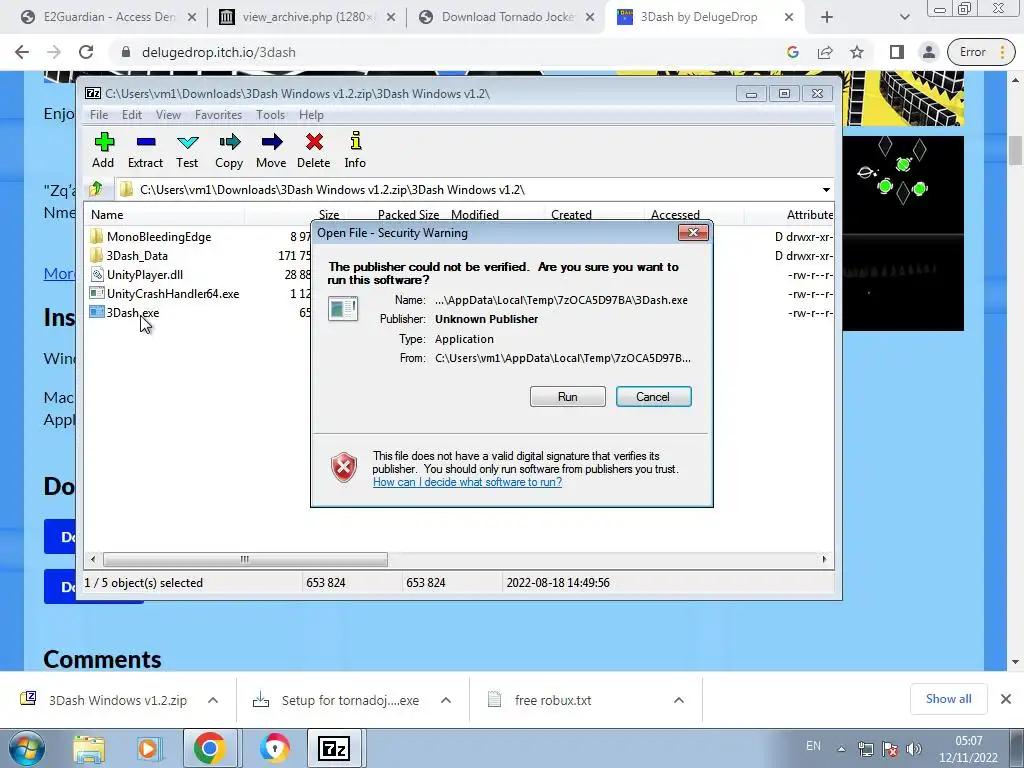Click the Chrome Error menu button
The height and width of the screenshot is (768, 1024).
click(982, 52)
